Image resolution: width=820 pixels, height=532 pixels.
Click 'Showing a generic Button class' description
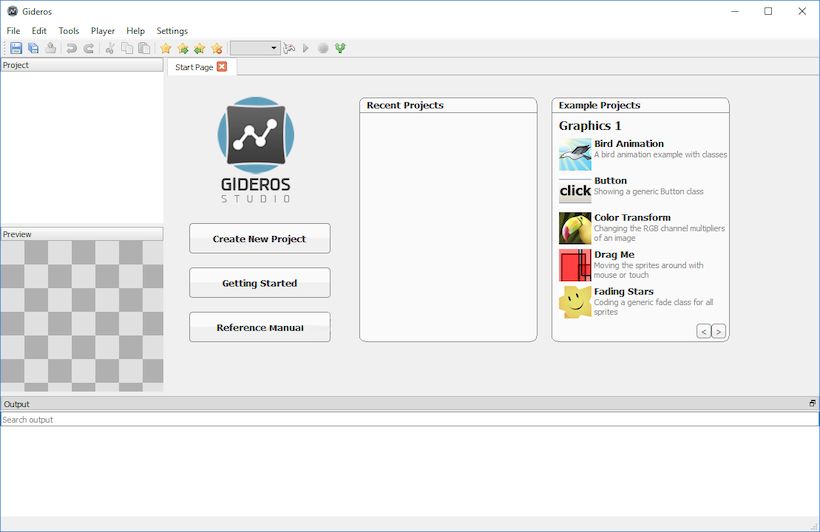click(x=648, y=191)
